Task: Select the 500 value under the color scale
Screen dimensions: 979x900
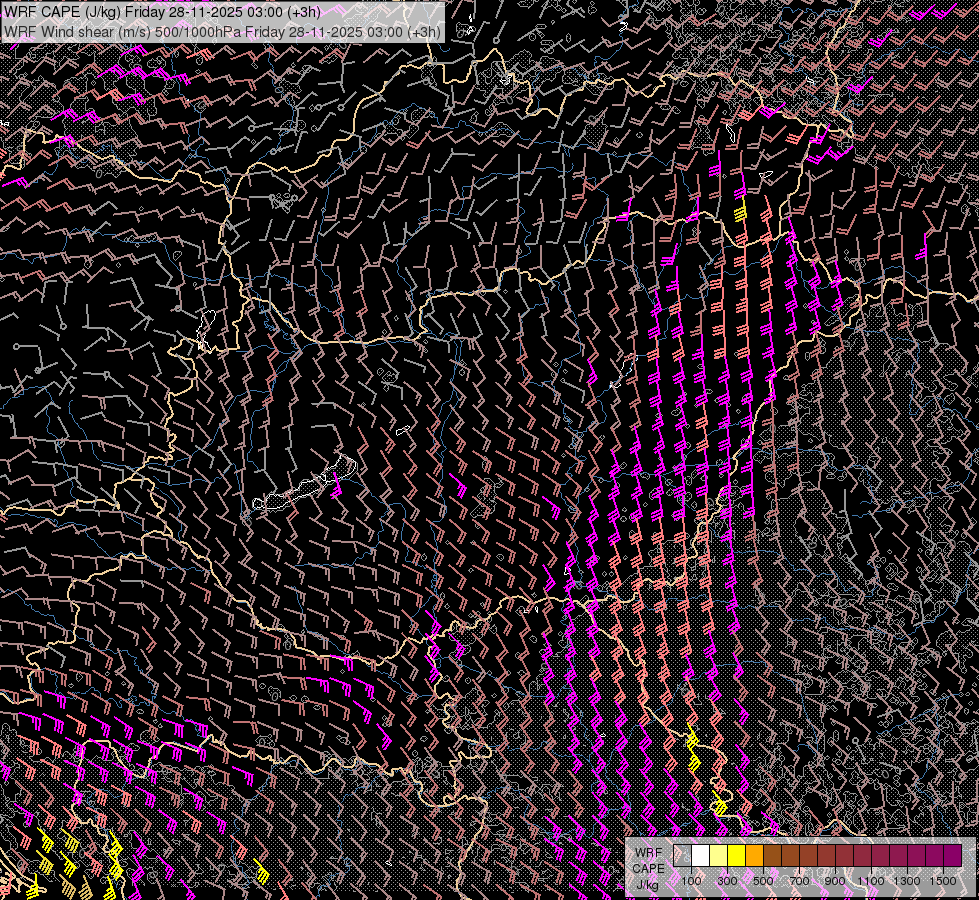Action: pos(763,881)
